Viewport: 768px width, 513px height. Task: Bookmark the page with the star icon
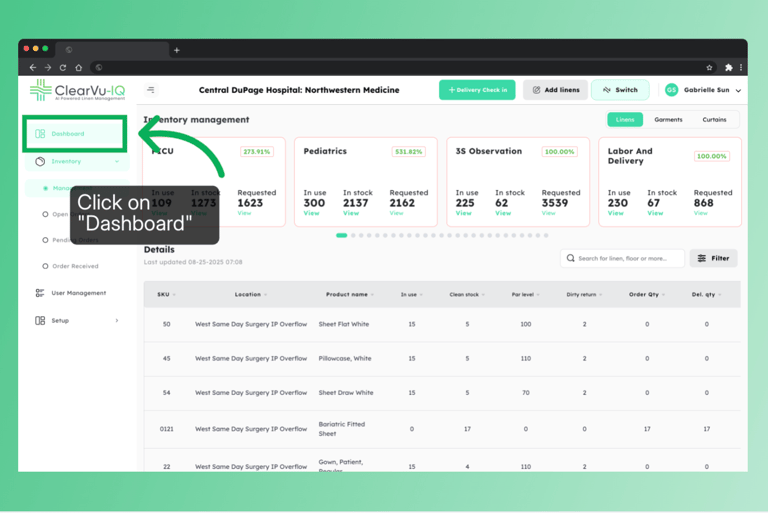[709, 68]
